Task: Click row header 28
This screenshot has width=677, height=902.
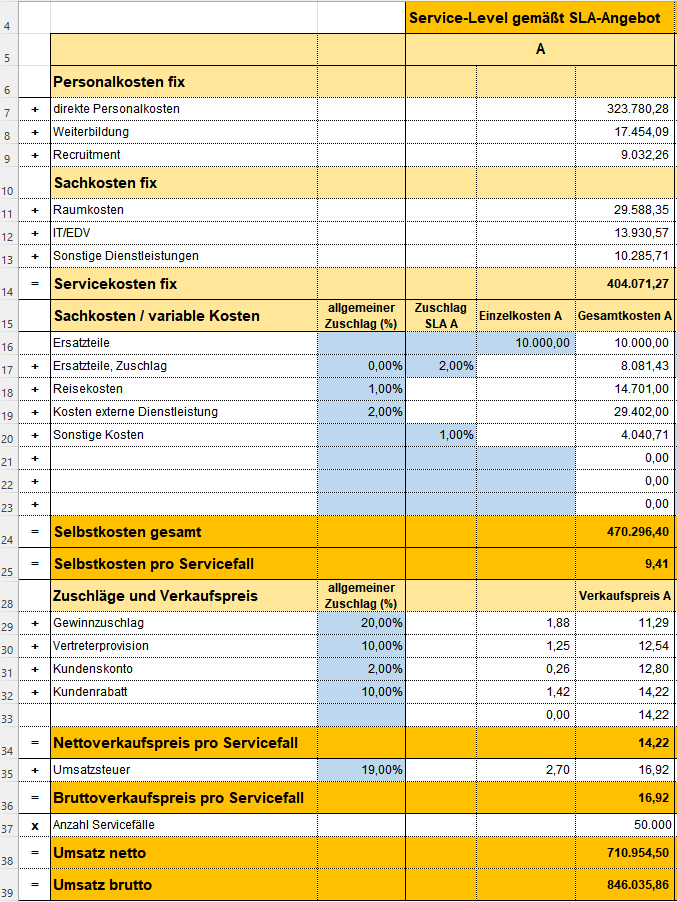Action: (9, 598)
